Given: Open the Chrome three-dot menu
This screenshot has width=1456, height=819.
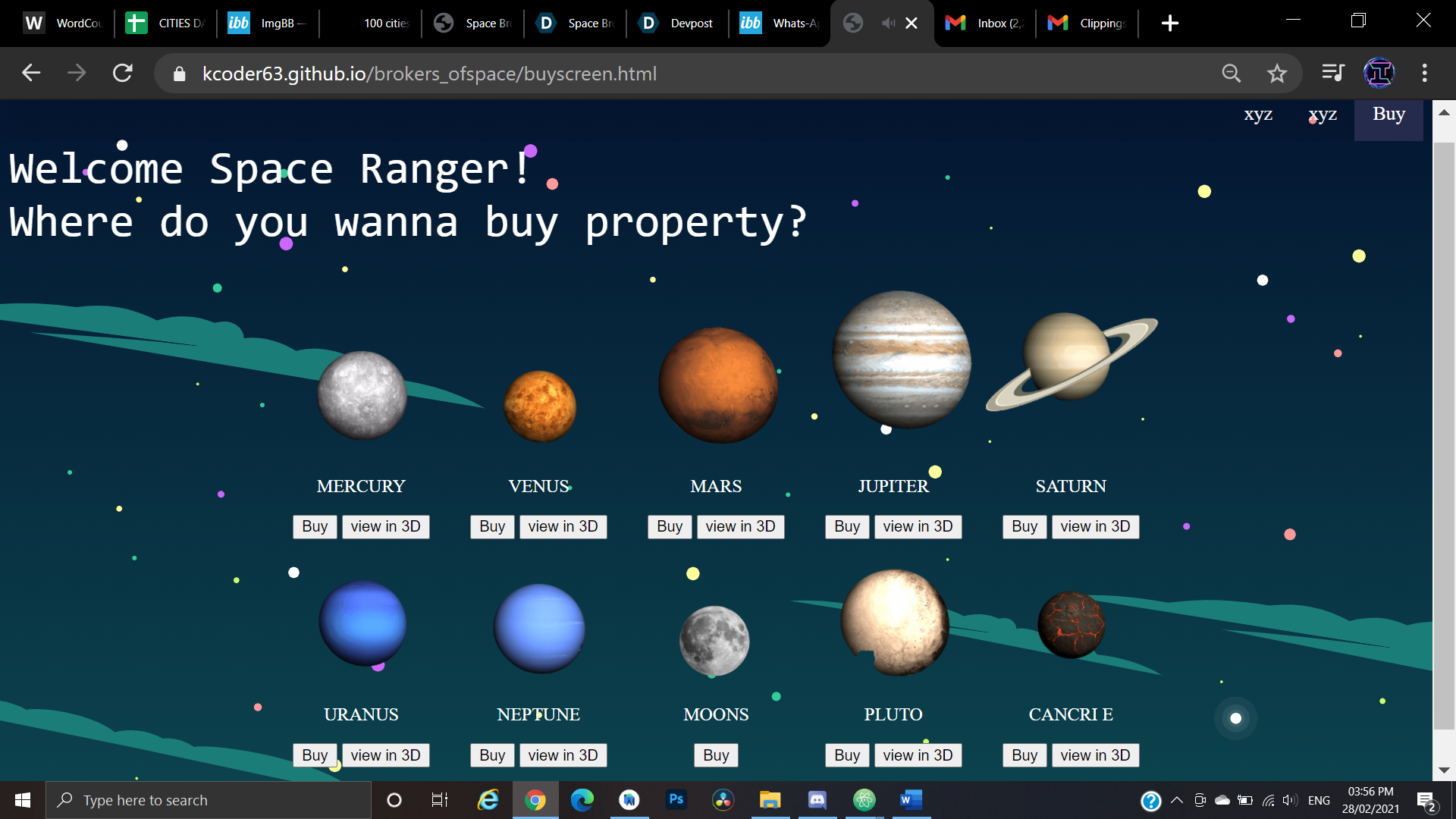Looking at the screenshot, I should (1424, 74).
